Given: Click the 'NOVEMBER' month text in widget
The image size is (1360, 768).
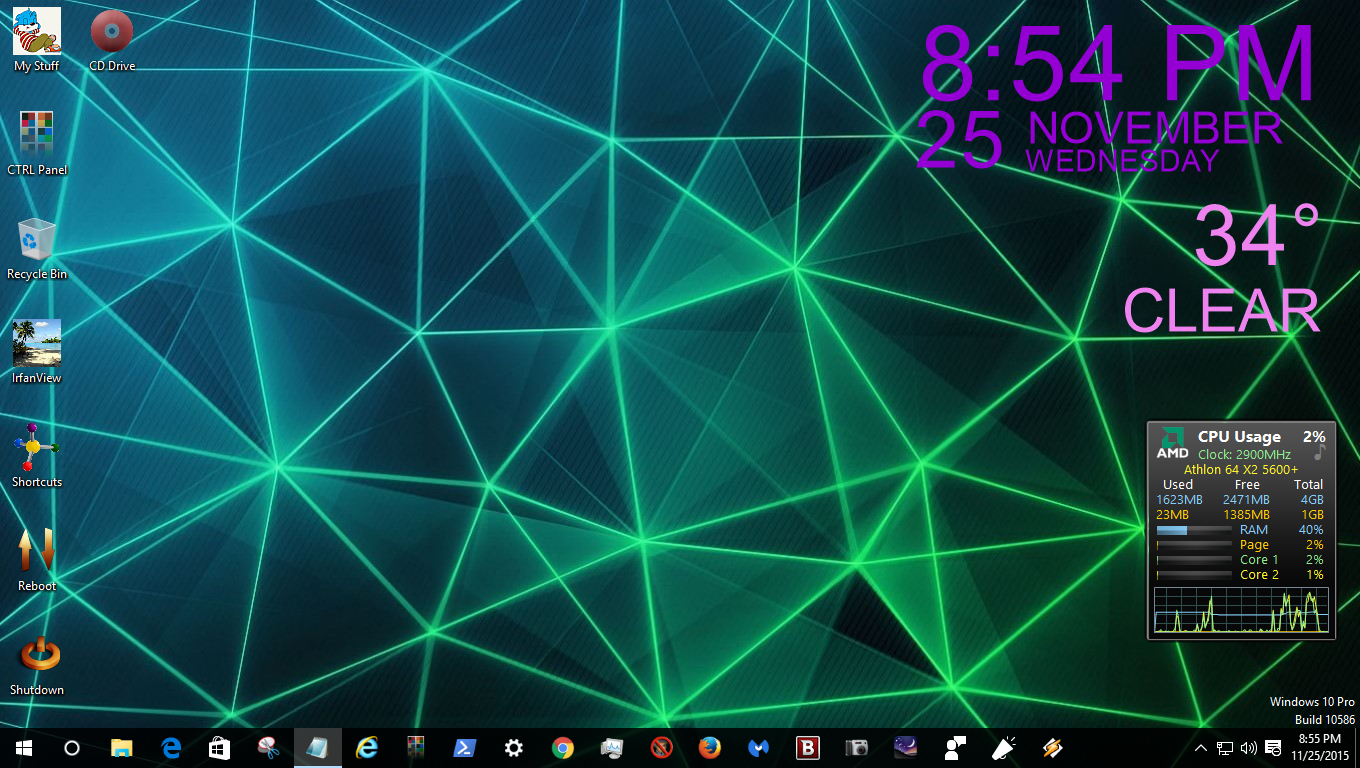Looking at the screenshot, I should pos(1155,129).
